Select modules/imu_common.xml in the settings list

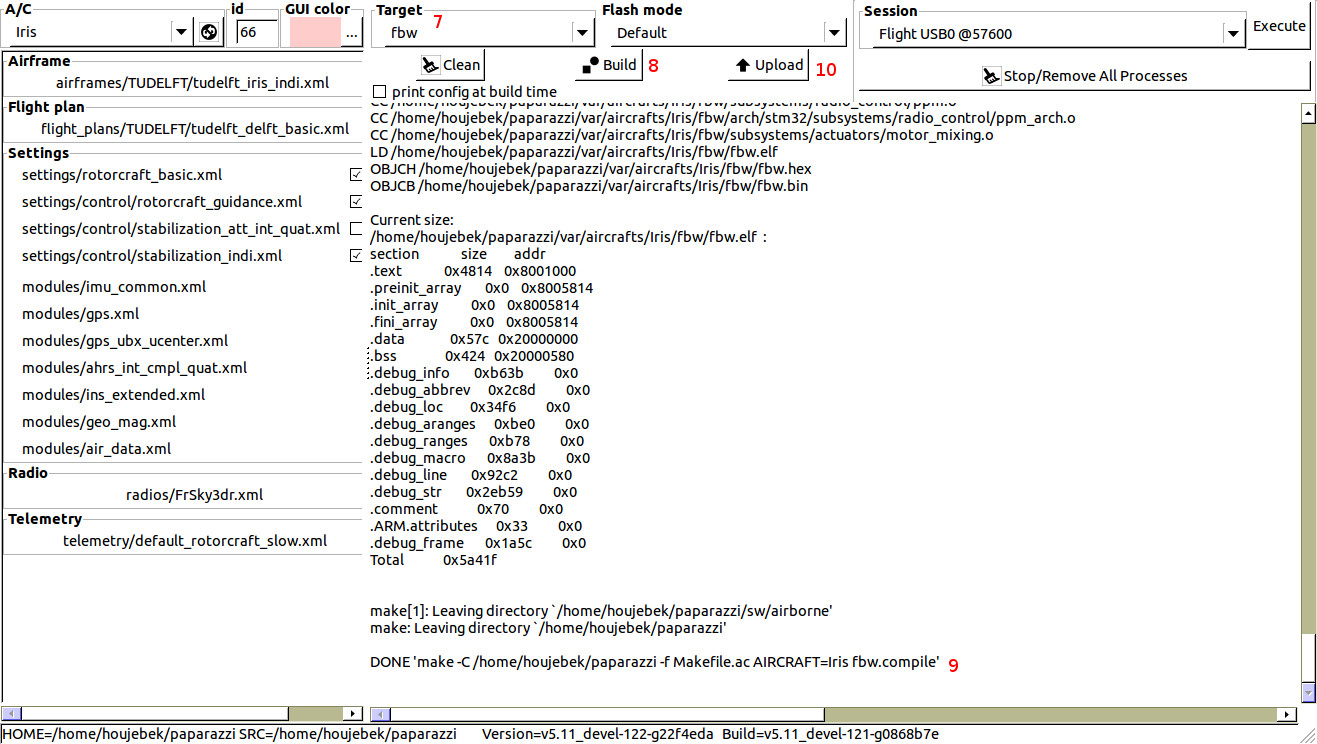114,287
